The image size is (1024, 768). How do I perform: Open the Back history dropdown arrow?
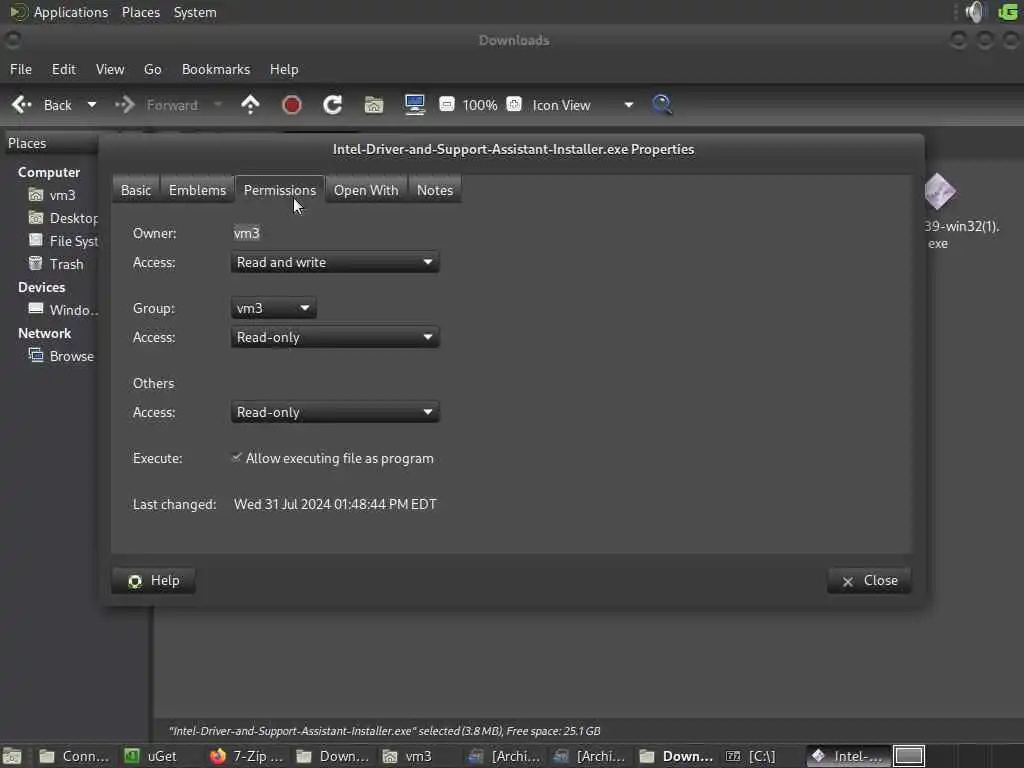coord(92,104)
